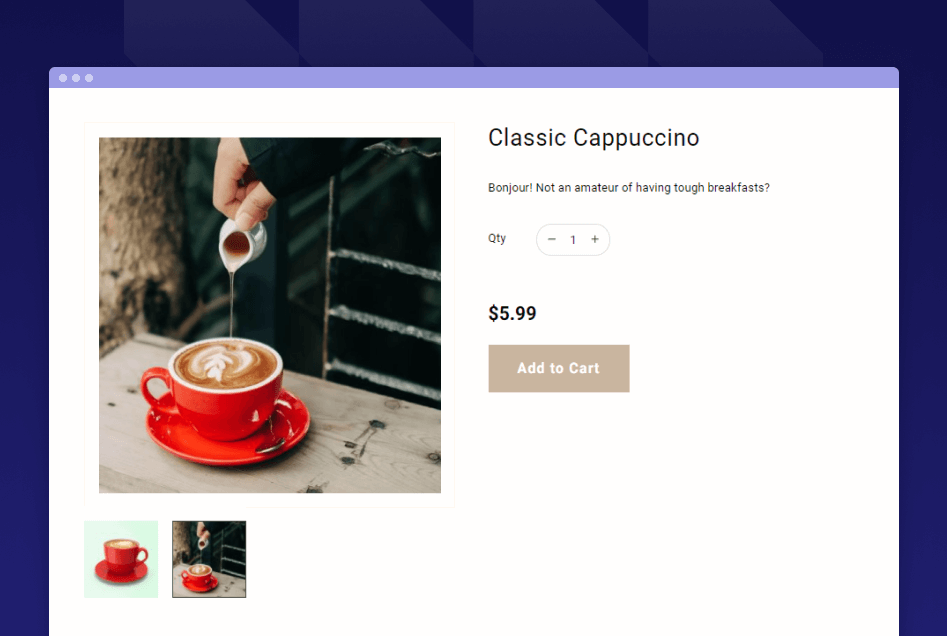The width and height of the screenshot is (947, 636).
Task: Click the Classic Cappuccino product title
Action: (x=593, y=138)
